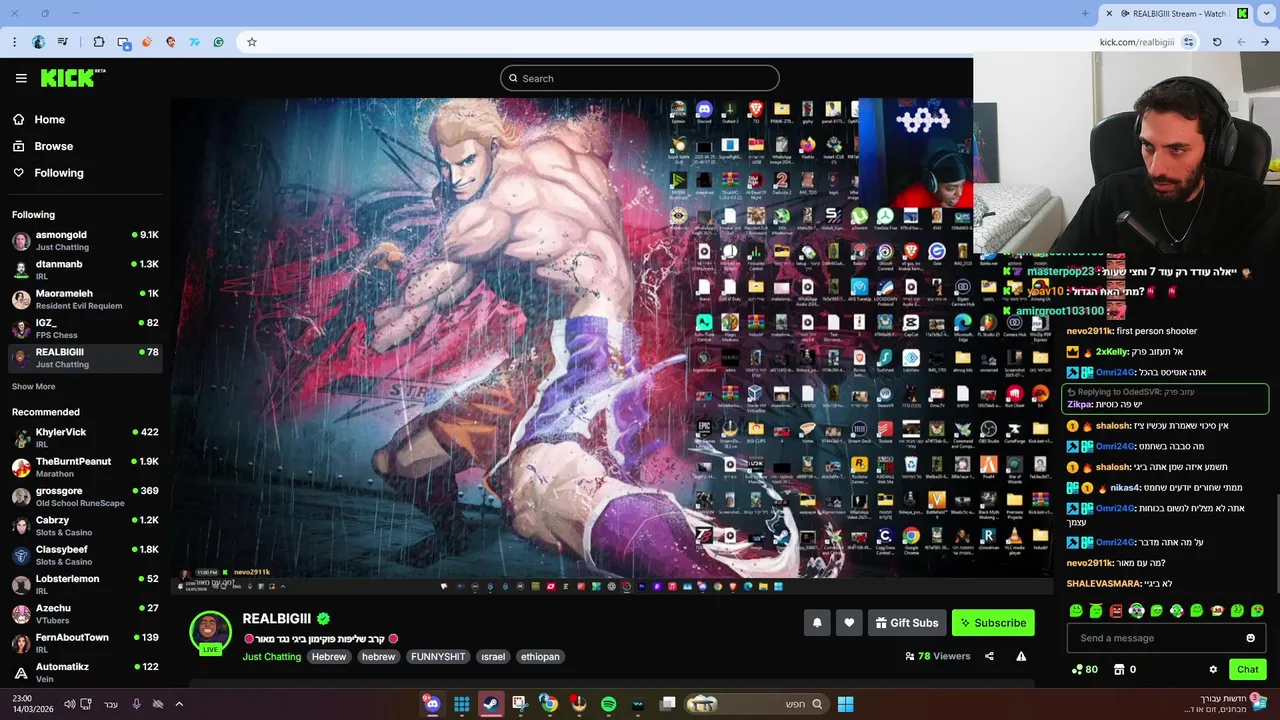This screenshot has width=1280, height=720.
Task: Open Spotify from the taskbar
Action: [x=608, y=704]
